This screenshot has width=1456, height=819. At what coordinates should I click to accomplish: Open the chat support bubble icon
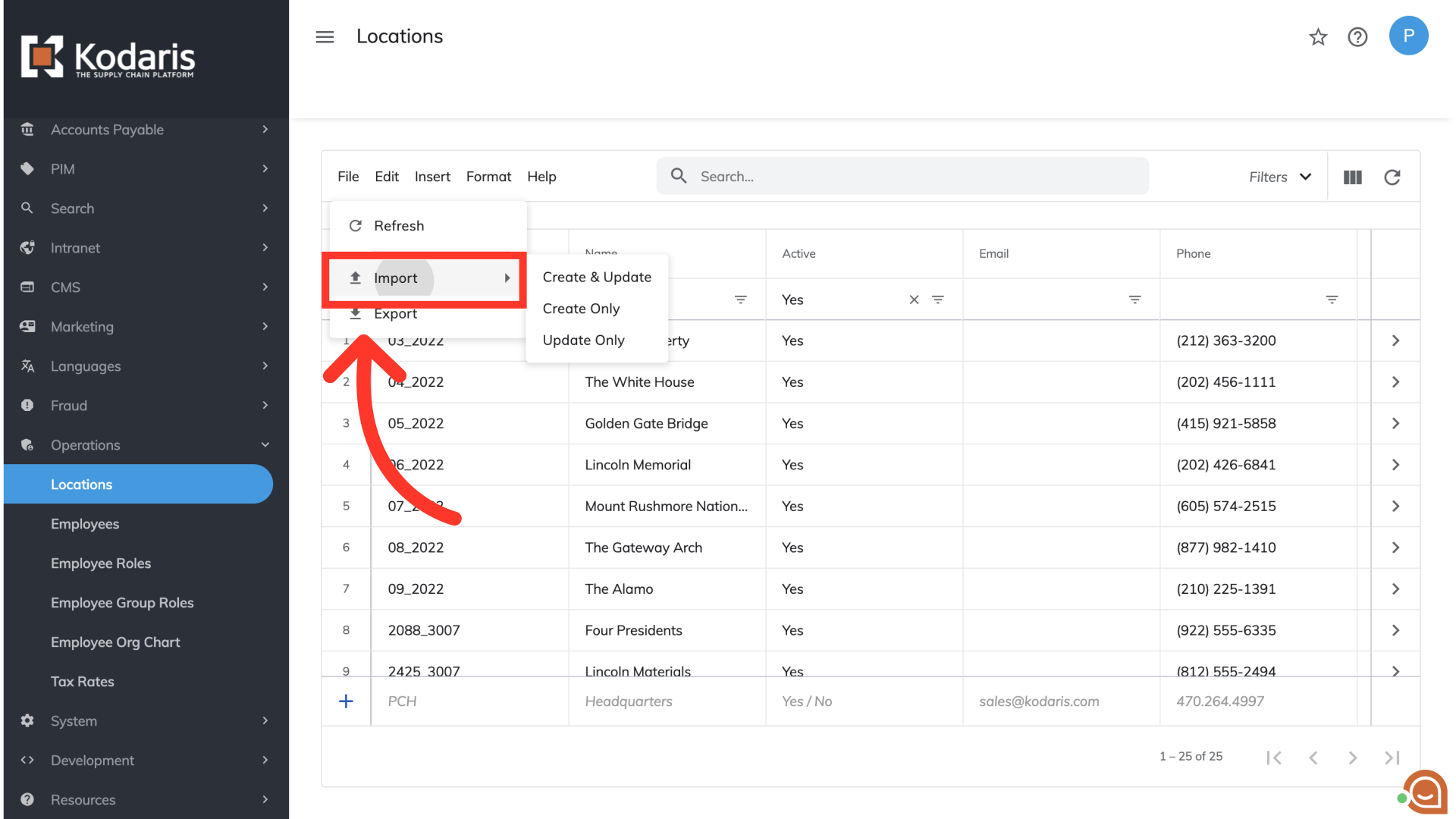pos(1425,792)
